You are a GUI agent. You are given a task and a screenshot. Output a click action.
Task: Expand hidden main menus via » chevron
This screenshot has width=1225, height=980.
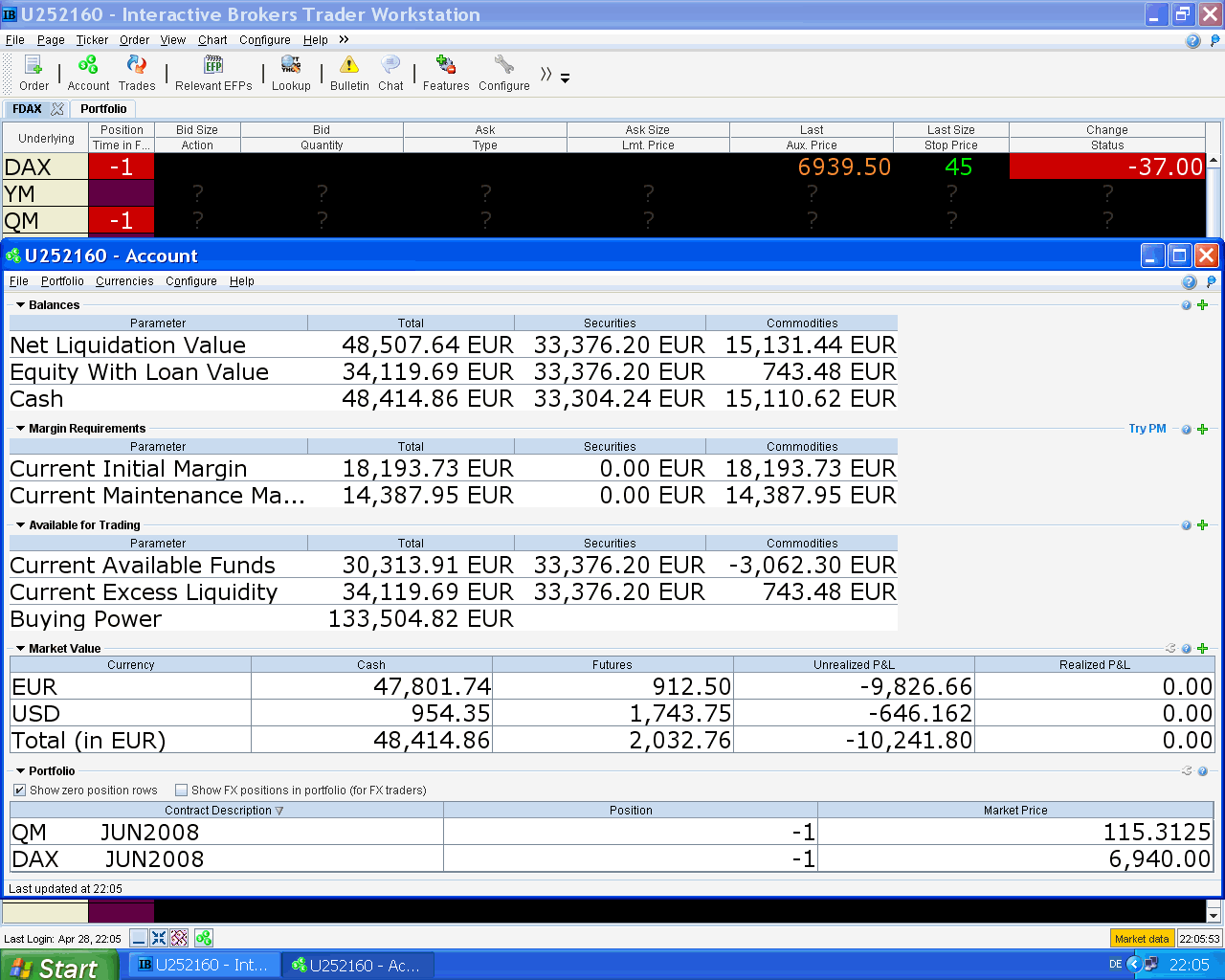[x=344, y=40]
